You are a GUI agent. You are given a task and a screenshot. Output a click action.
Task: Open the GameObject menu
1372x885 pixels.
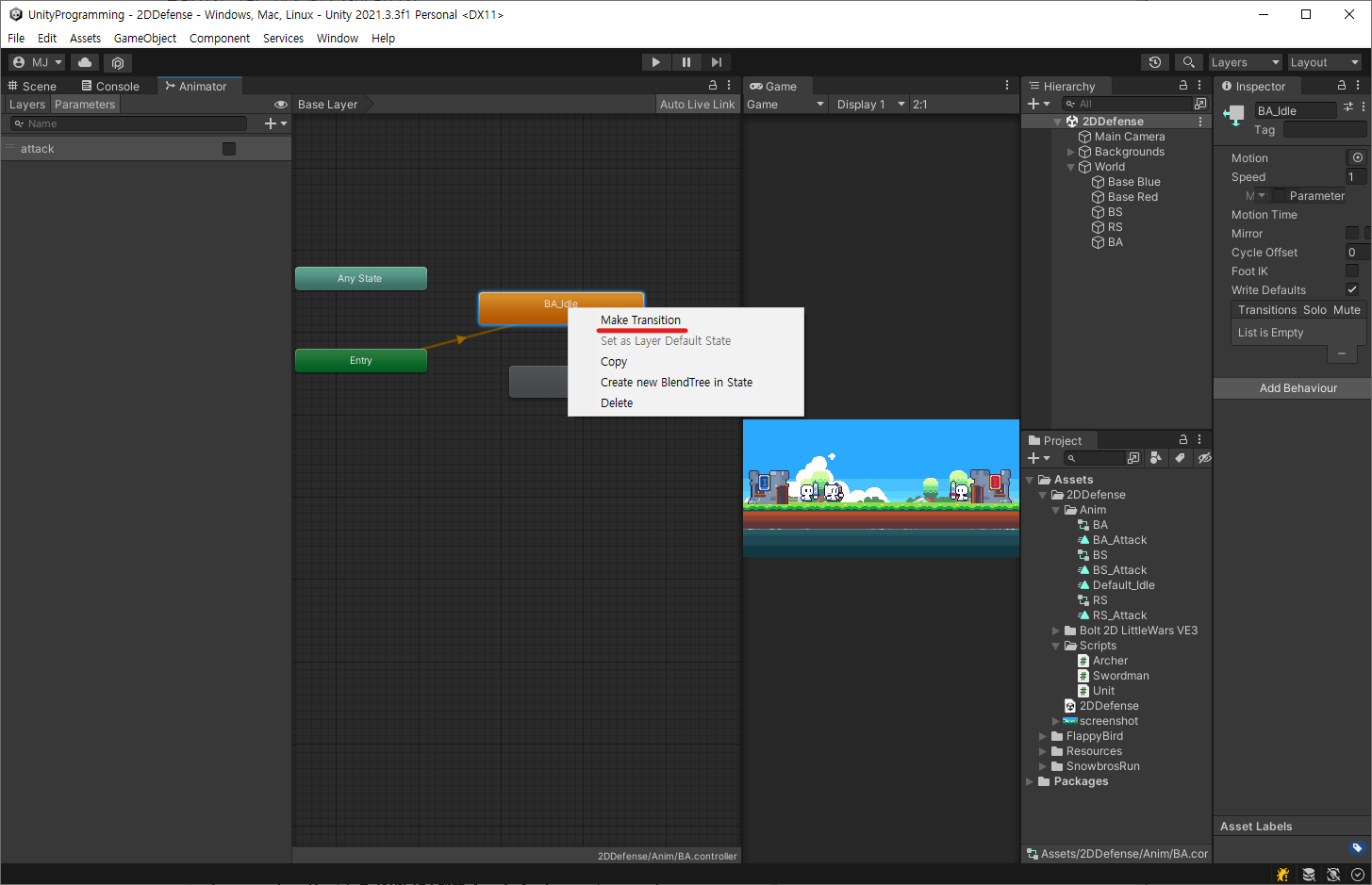tap(145, 39)
